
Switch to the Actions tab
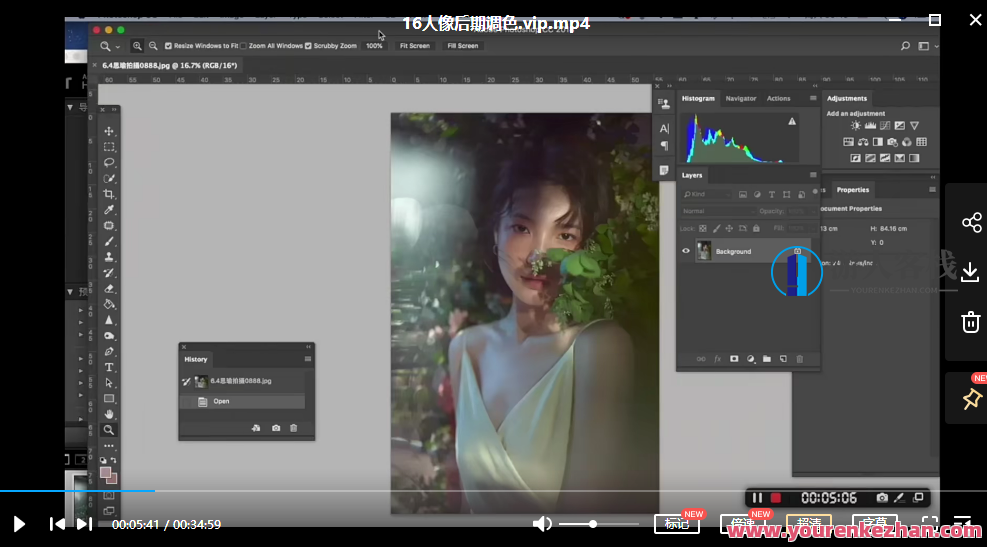778,98
